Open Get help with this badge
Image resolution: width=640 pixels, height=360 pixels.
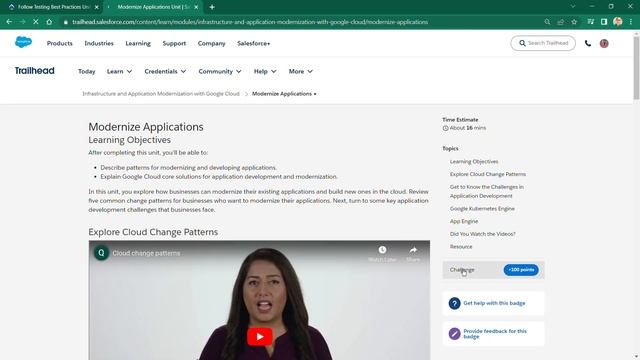(494, 303)
